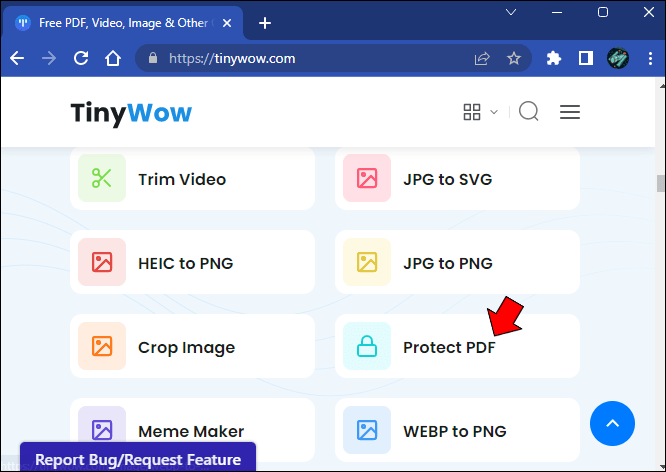The width and height of the screenshot is (666, 472).
Task: Open the Trim Video tool
Action: [x=192, y=178]
